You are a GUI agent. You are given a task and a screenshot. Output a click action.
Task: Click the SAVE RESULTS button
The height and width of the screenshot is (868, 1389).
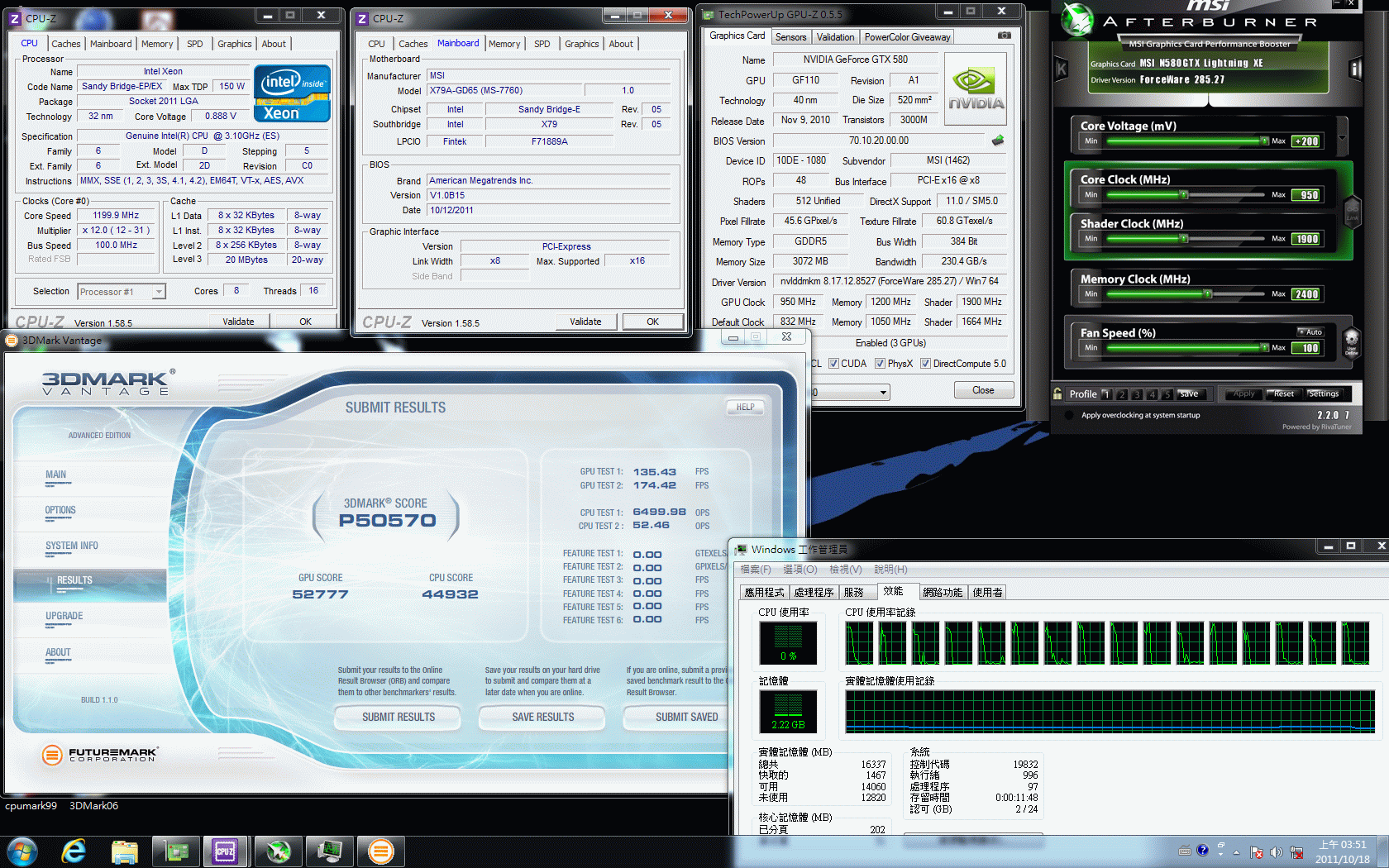coord(542,717)
